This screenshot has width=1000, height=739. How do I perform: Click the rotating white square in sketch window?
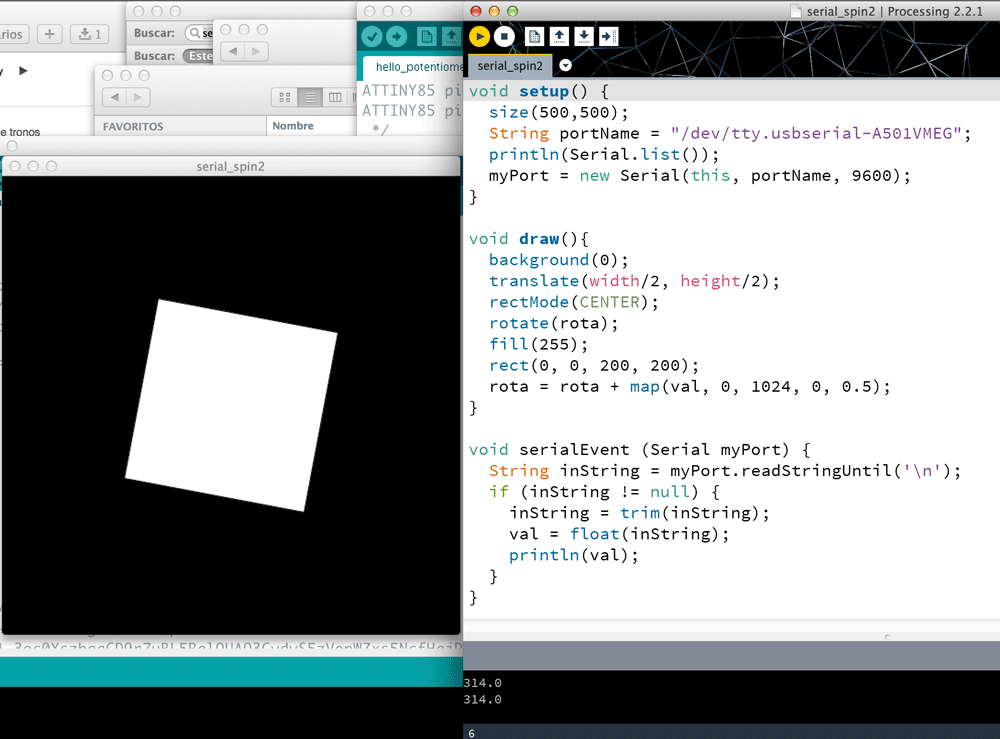tap(231, 405)
